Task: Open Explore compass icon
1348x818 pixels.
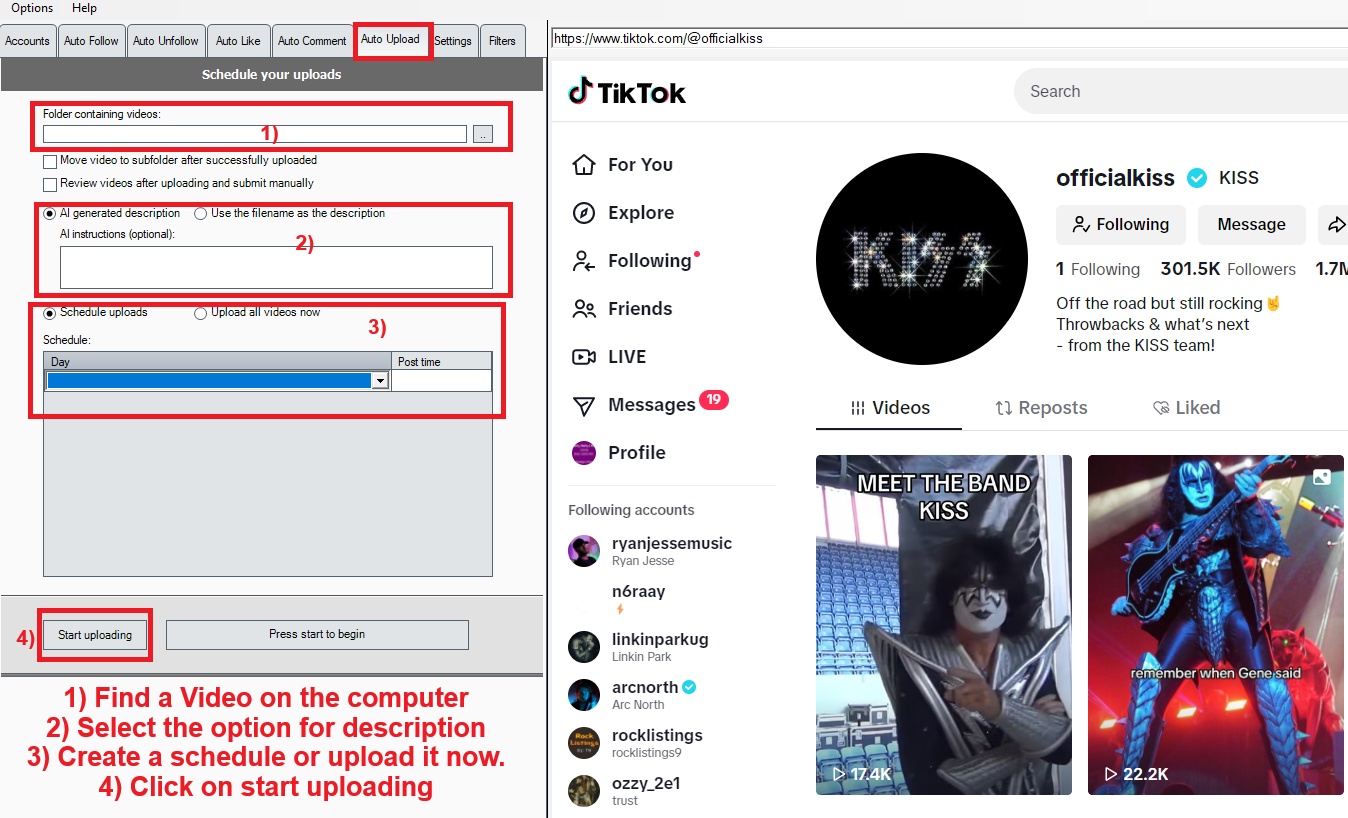Action: pyautogui.click(x=584, y=213)
